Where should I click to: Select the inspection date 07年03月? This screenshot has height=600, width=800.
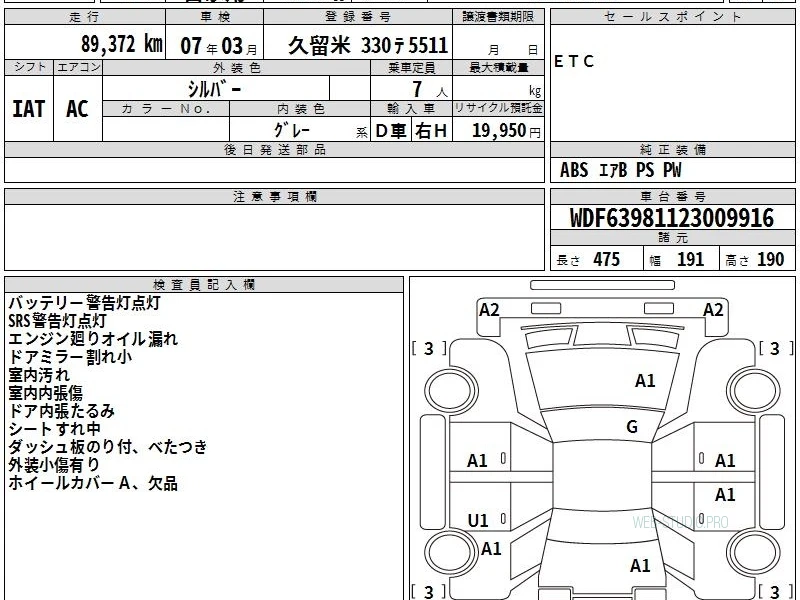point(219,46)
